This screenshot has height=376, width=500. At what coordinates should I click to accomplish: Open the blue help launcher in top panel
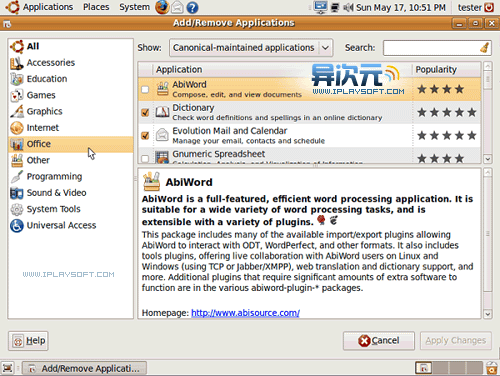pyautogui.click(x=192, y=7)
